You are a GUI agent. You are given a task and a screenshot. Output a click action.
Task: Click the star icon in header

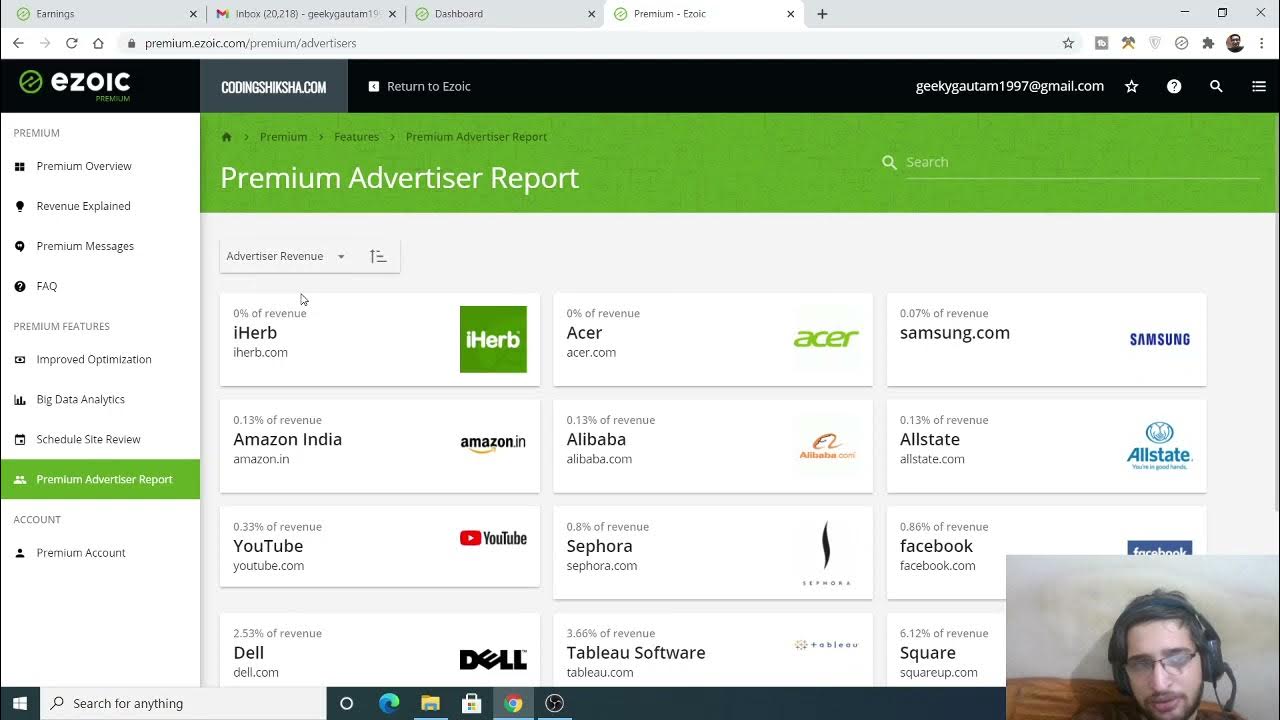pyautogui.click(x=1131, y=87)
